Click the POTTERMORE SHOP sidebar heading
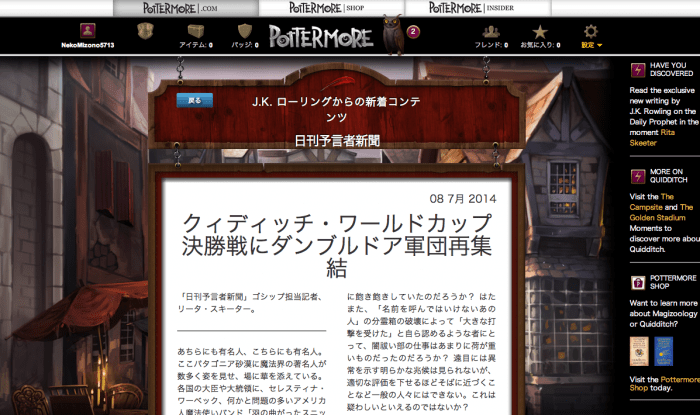Viewport: 700px width, 415px height. coord(673,282)
